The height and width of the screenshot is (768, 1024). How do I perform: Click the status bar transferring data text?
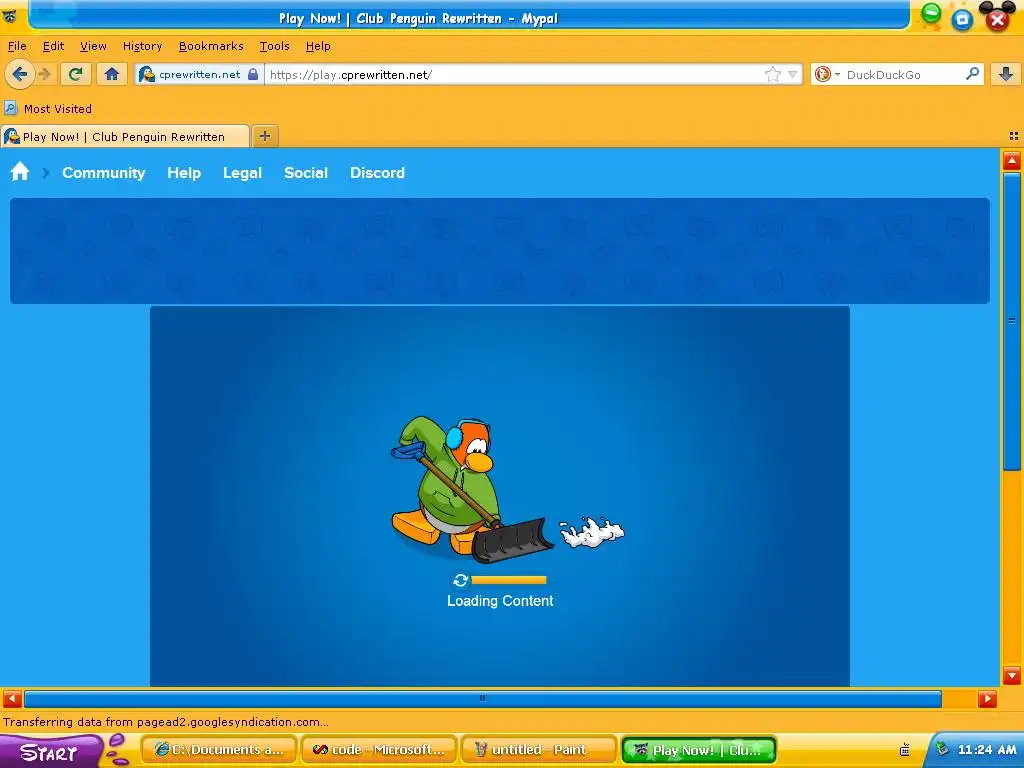tap(166, 722)
